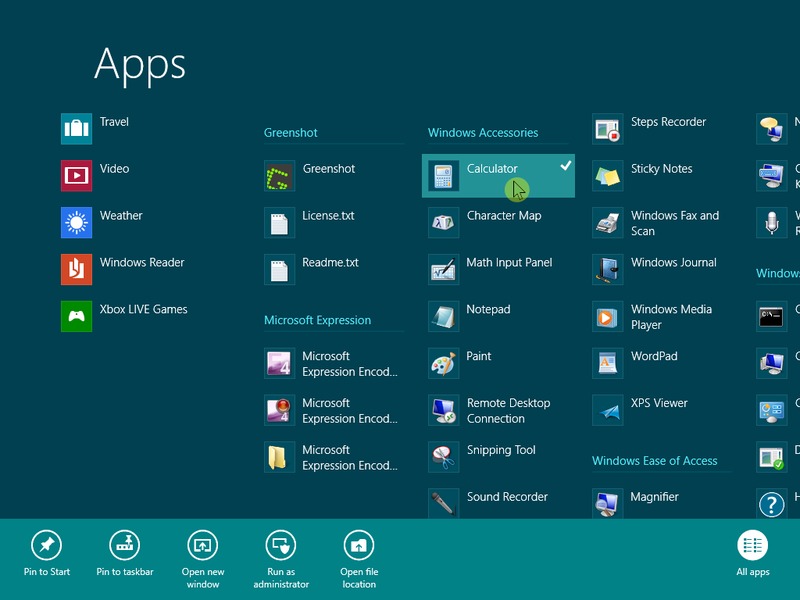Open the Paint app icon
Screen dimensions: 800x600
[x=444, y=364]
